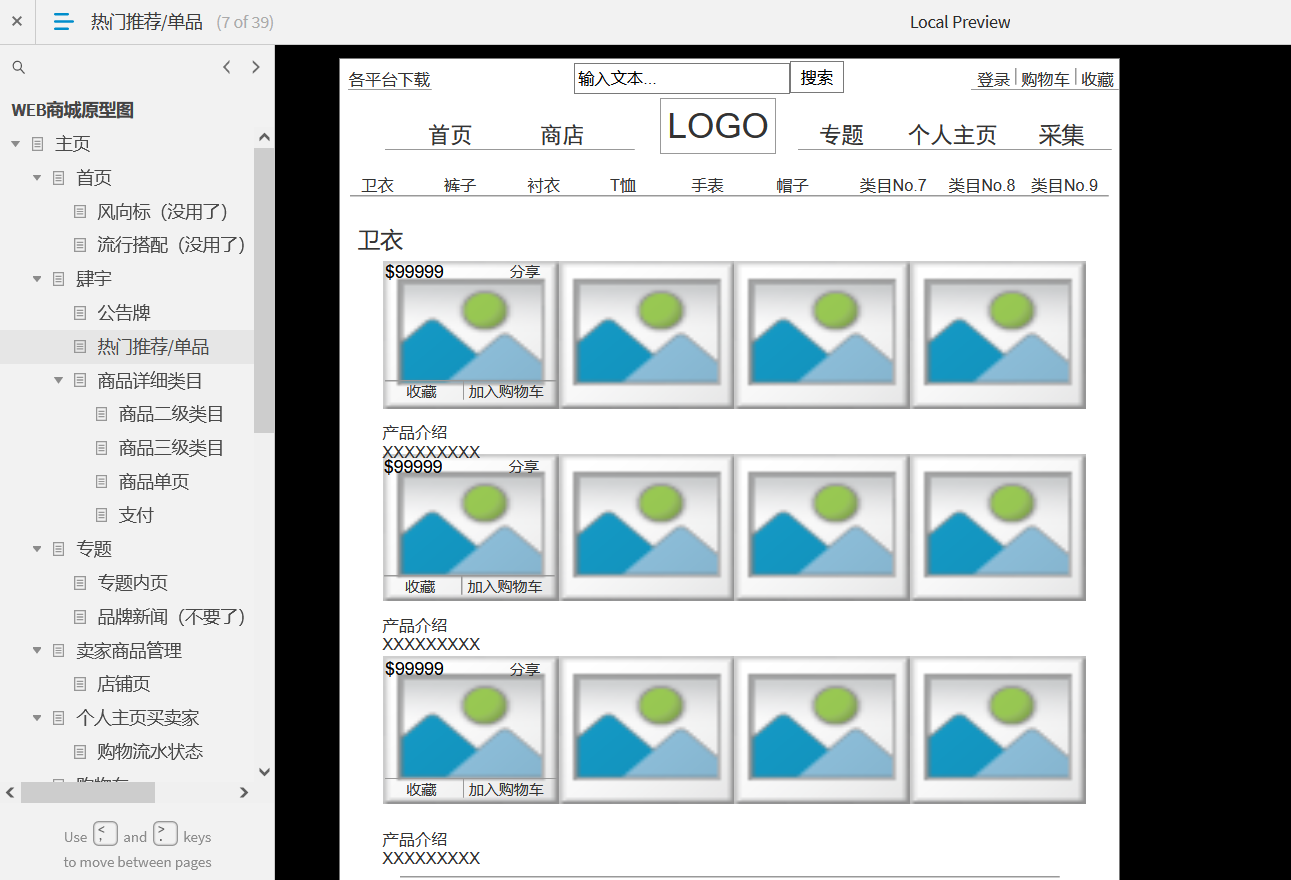The height and width of the screenshot is (880, 1291).
Task: Open 购物流水状态 page in sitemap
Action: point(150,751)
